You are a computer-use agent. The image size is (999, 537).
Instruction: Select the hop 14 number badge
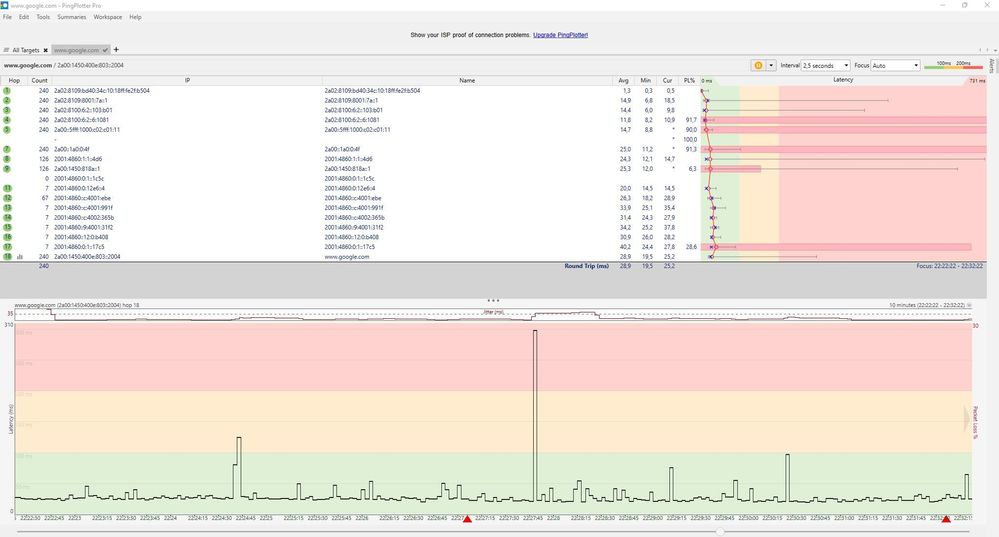pyautogui.click(x=7, y=218)
